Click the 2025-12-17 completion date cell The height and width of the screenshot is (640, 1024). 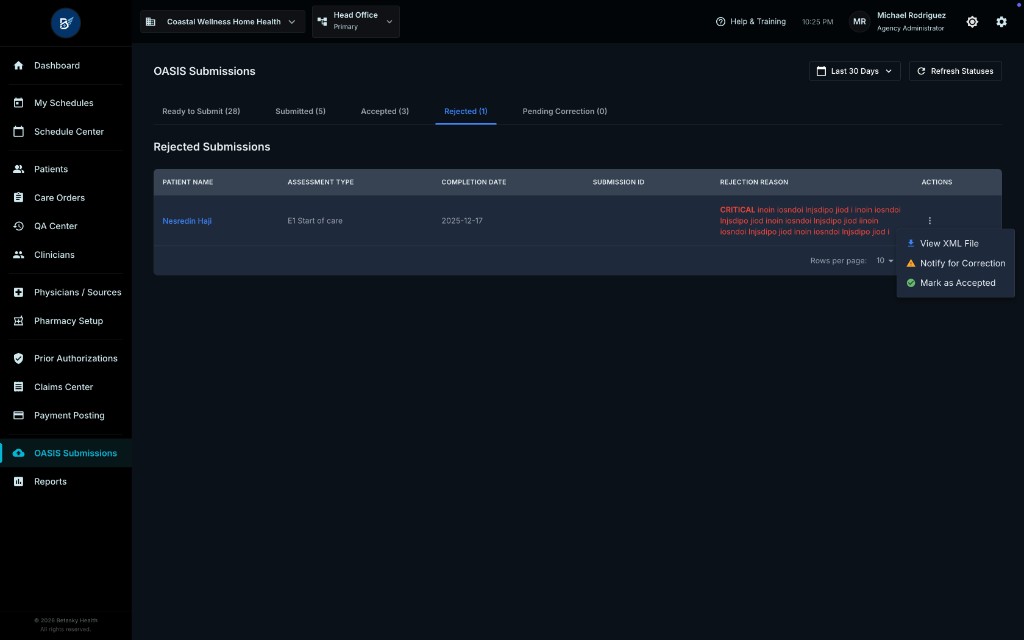[462, 221]
